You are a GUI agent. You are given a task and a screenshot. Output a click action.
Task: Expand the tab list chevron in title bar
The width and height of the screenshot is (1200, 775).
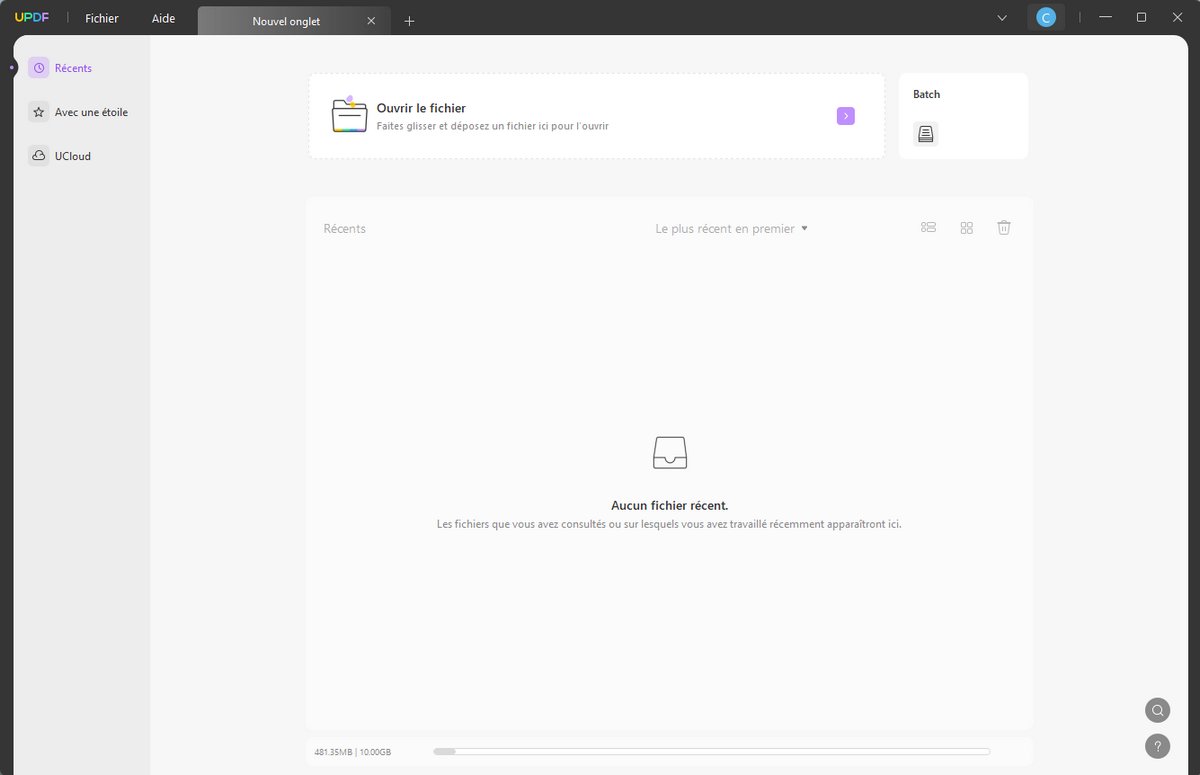(x=1003, y=18)
